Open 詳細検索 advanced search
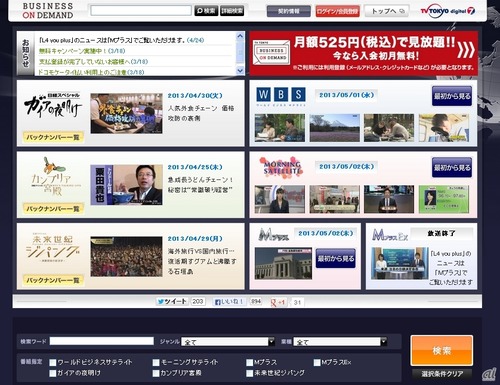Image resolution: width=500 pixels, height=385 pixels. 232,11
